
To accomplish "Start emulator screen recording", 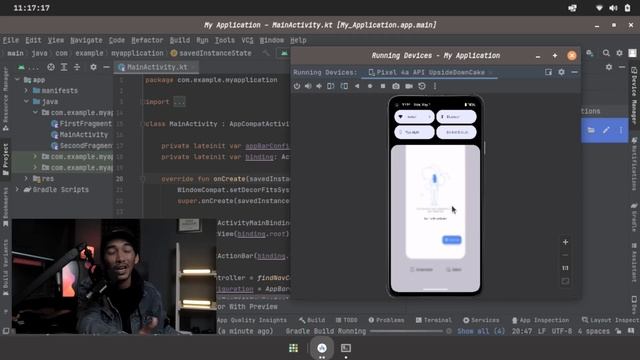I will [409, 86].
